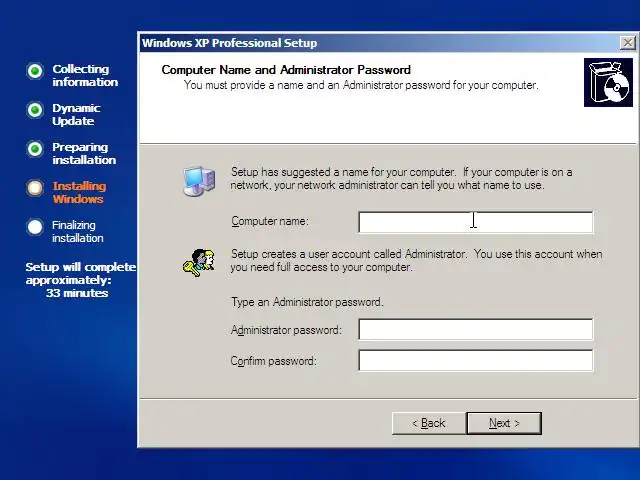Close the Windows XP Professional Setup dialog

(x=628, y=42)
